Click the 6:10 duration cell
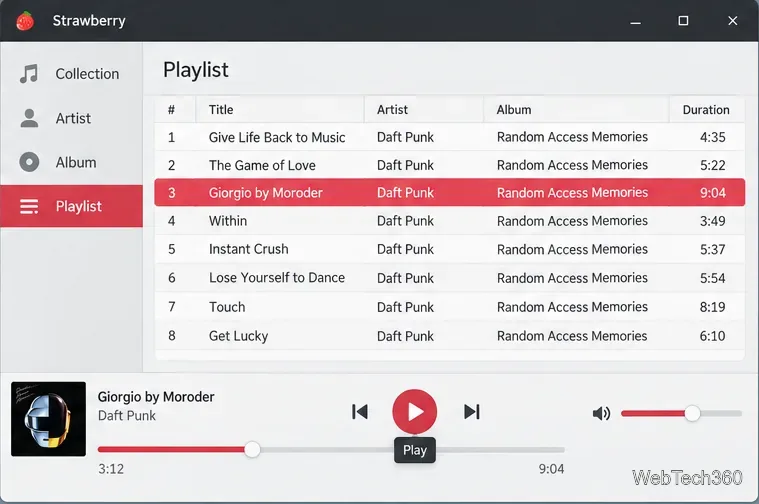 [713, 336]
